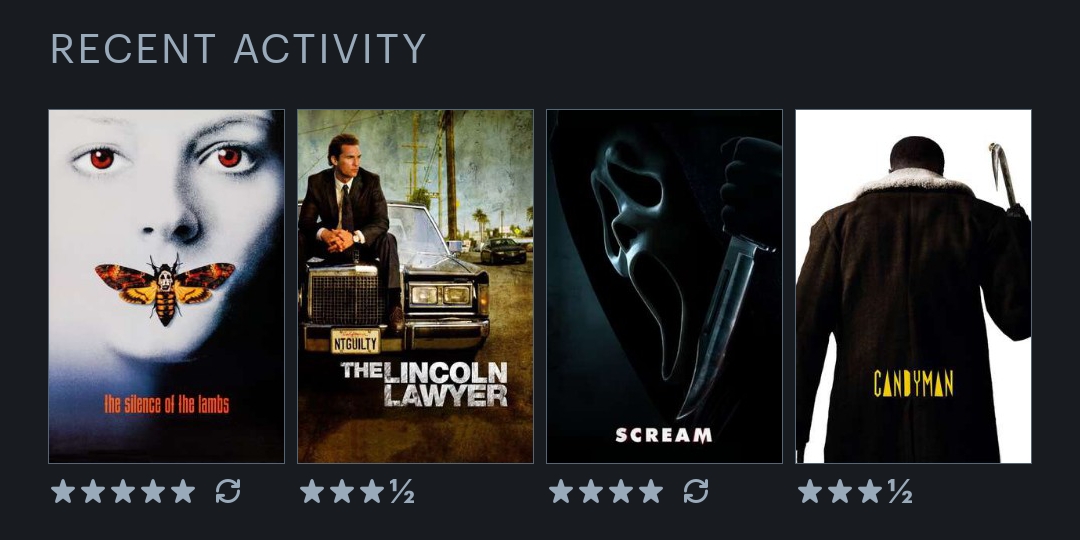The image size is (1080, 540).
Task: Click the first star under Silence of the Lambs
Action: [x=63, y=491]
